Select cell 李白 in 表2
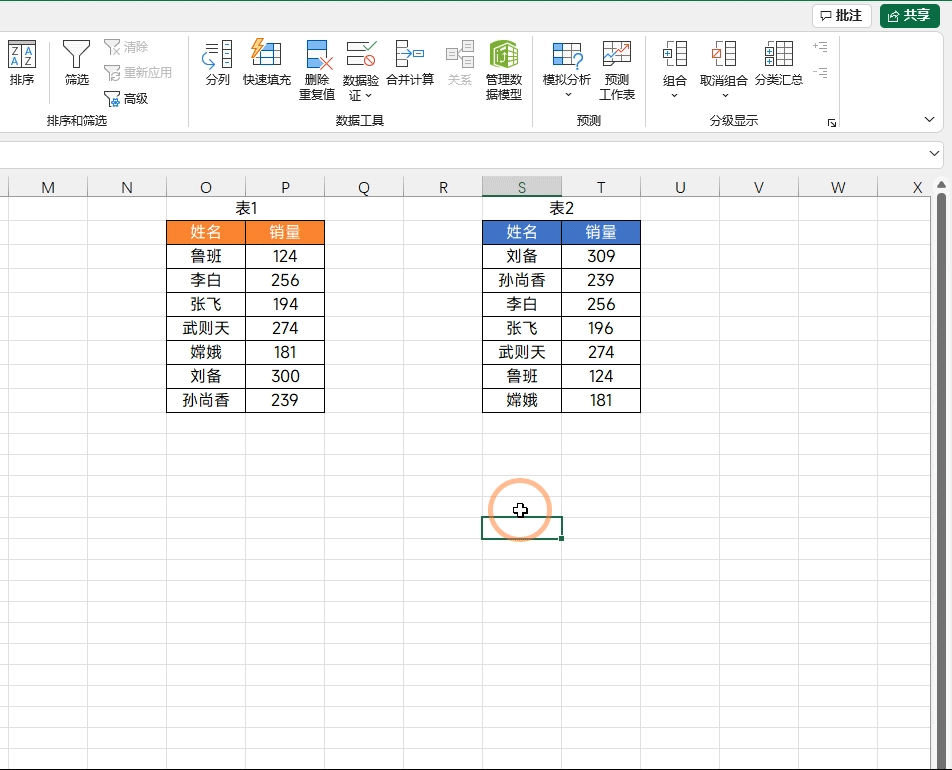 click(x=522, y=304)
